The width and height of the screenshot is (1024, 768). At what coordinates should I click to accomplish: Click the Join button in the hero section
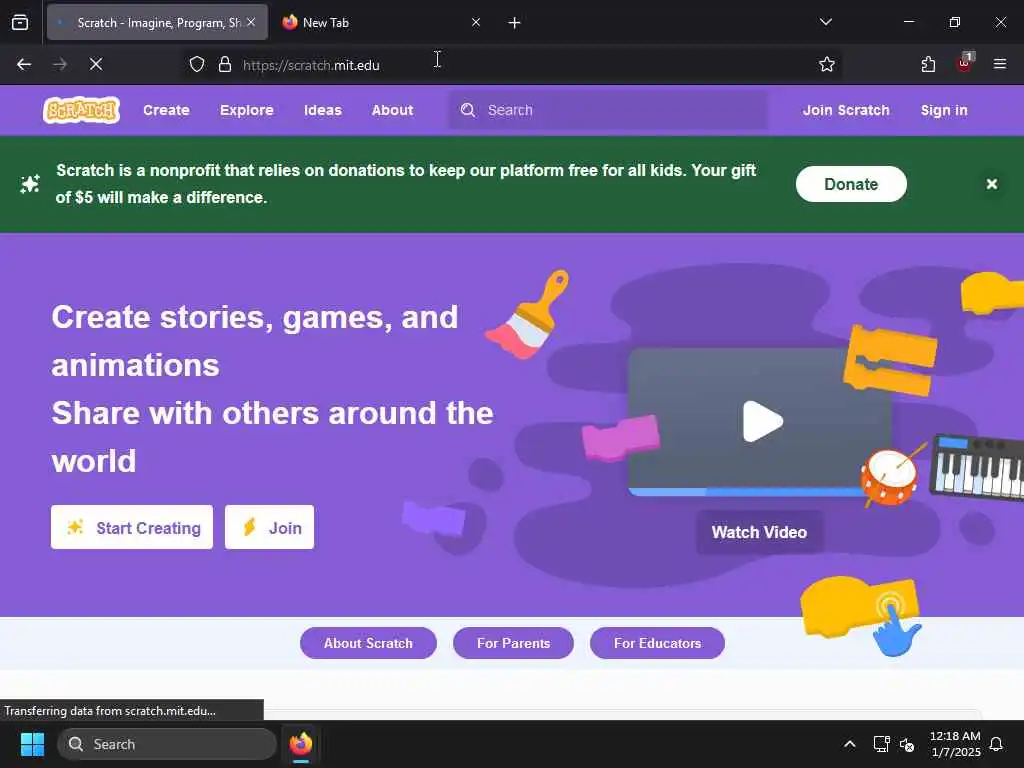click(x=269, y=527)
